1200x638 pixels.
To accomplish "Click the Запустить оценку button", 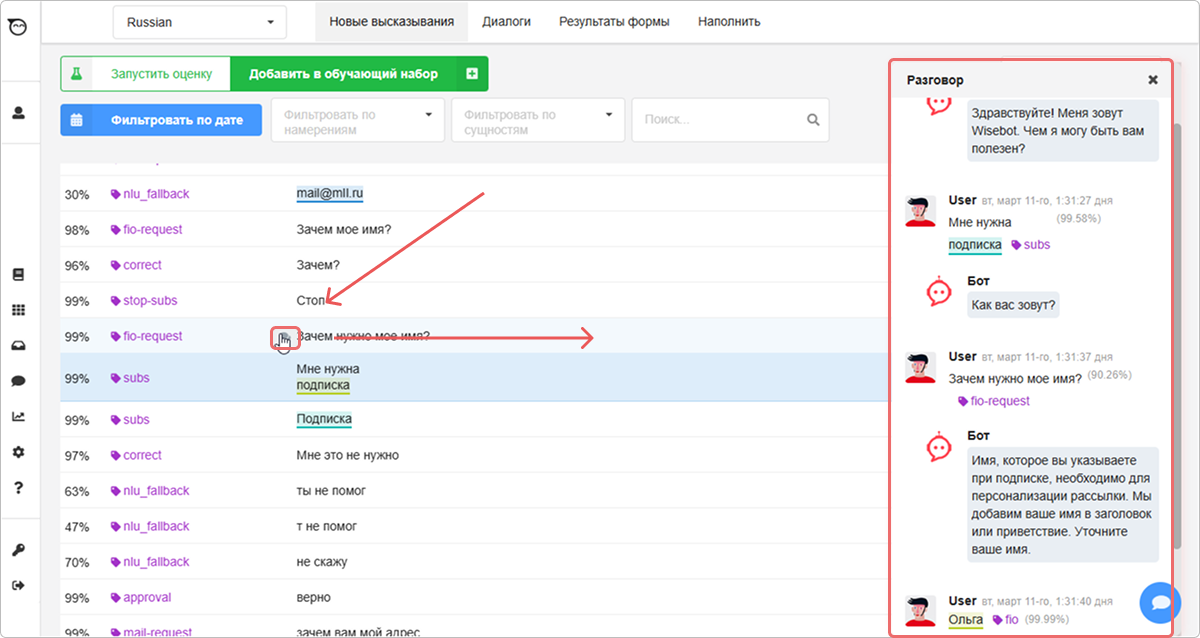I will (x=146, y=74).
